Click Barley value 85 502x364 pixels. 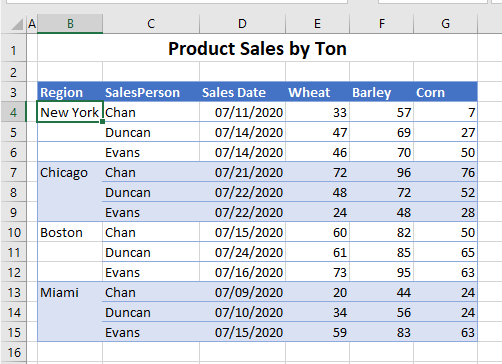(x=381, y=252)
